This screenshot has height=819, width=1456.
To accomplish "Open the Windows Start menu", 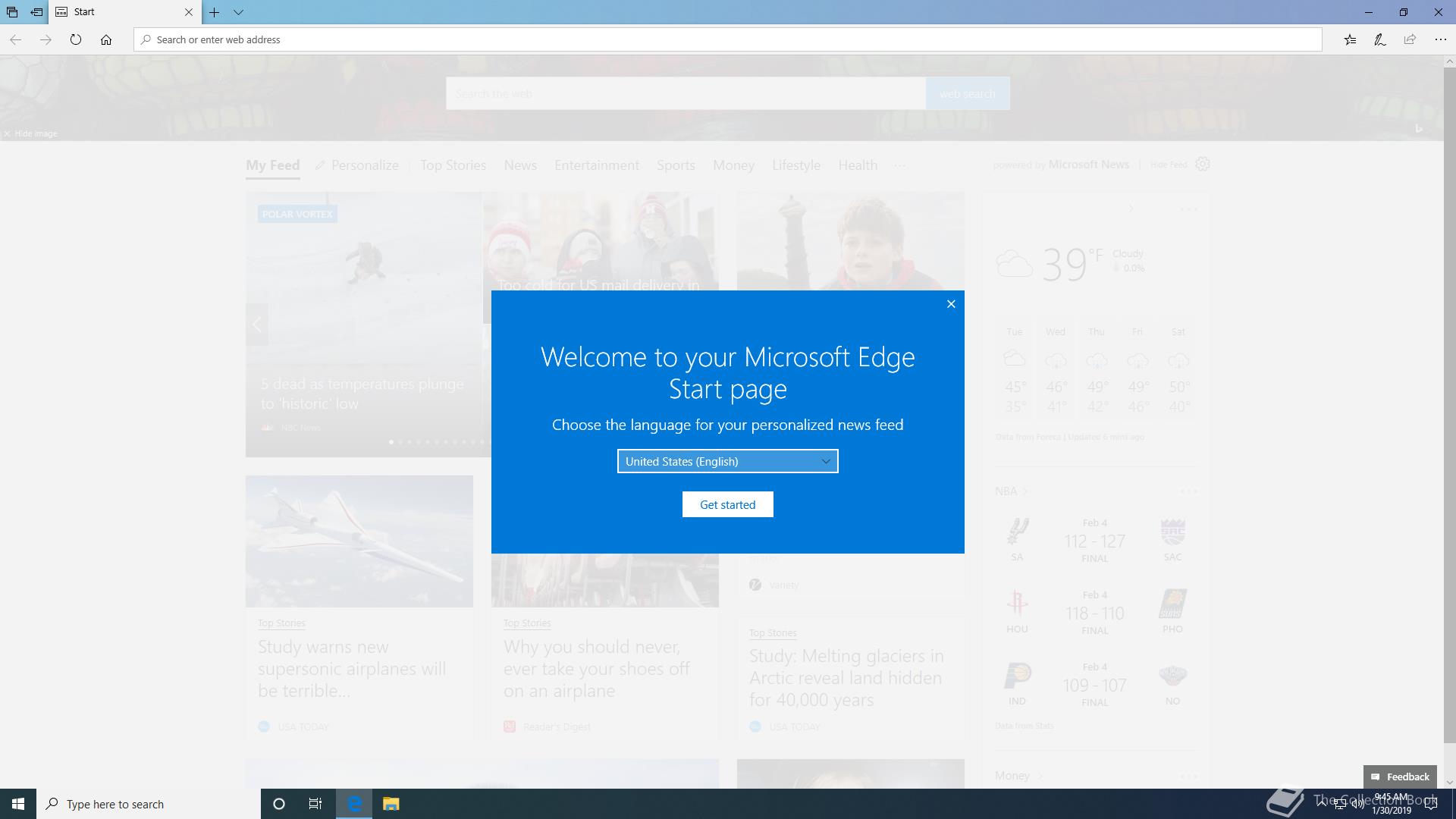I will 18,804.
